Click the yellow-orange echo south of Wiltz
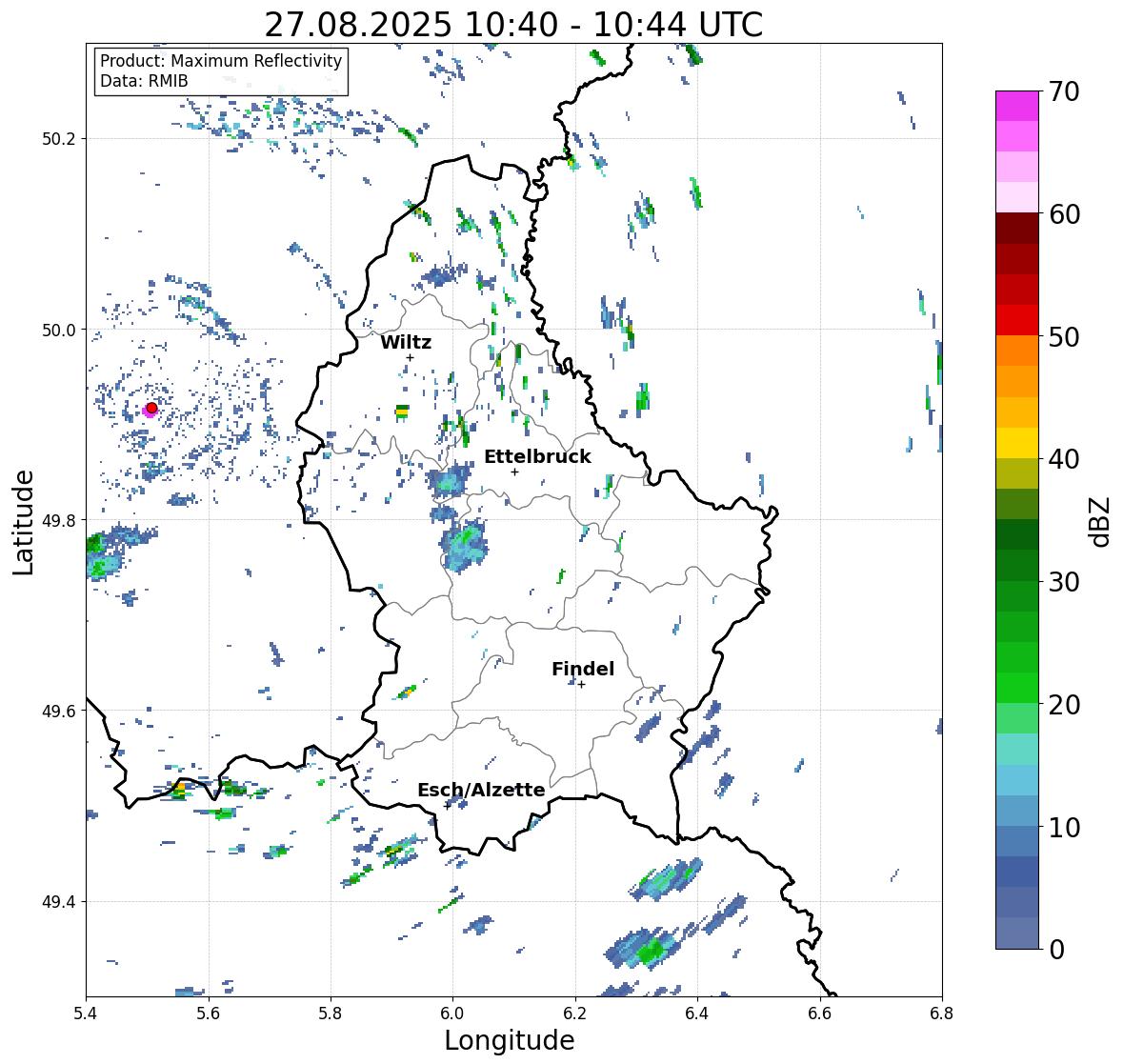This screenshot has height=1064, width=1123. point(402,411)
